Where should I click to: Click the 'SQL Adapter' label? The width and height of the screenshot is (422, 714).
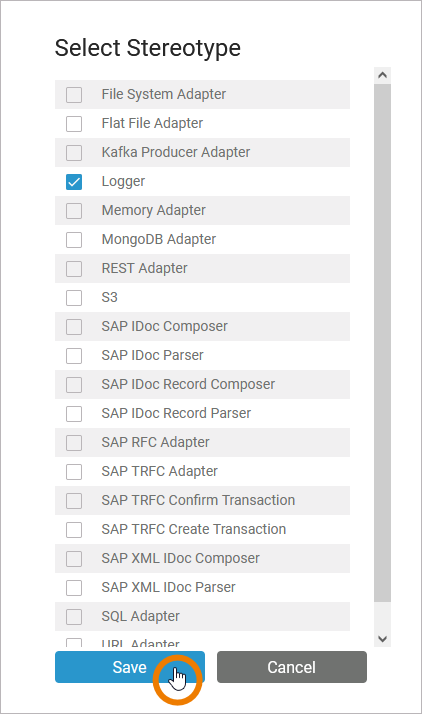(141, 616)
